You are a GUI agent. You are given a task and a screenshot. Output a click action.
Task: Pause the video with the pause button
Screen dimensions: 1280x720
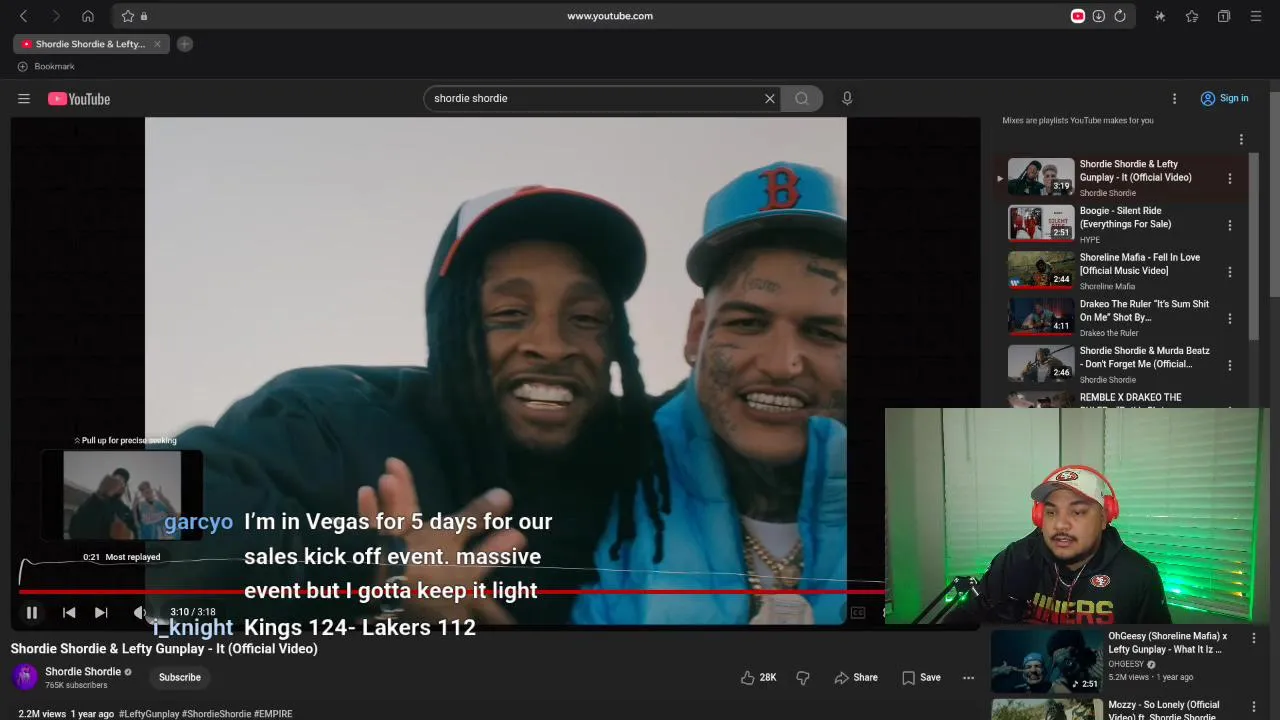click(x=31, y=612)
